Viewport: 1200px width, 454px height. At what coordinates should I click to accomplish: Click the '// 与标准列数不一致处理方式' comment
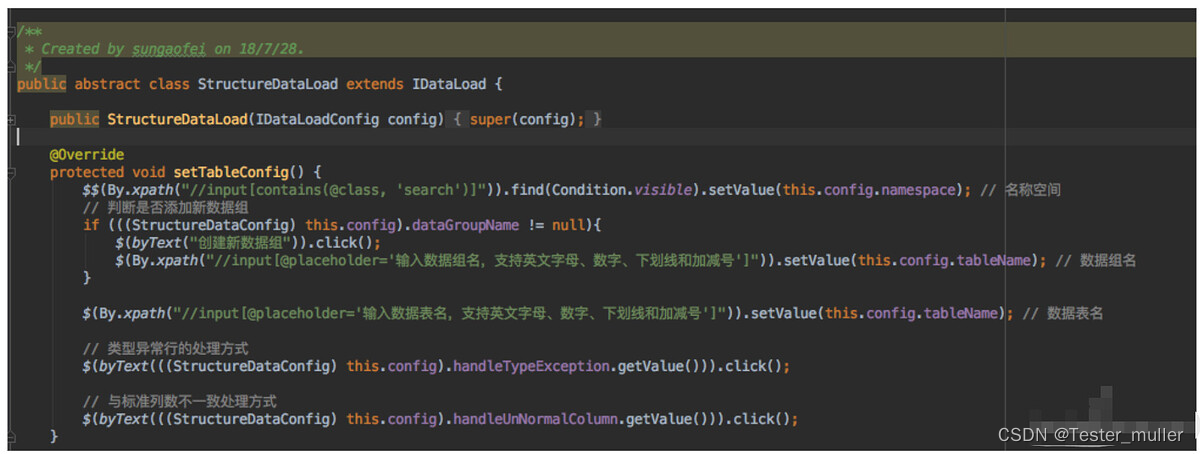pyautogui.click(x=180, y=401)
